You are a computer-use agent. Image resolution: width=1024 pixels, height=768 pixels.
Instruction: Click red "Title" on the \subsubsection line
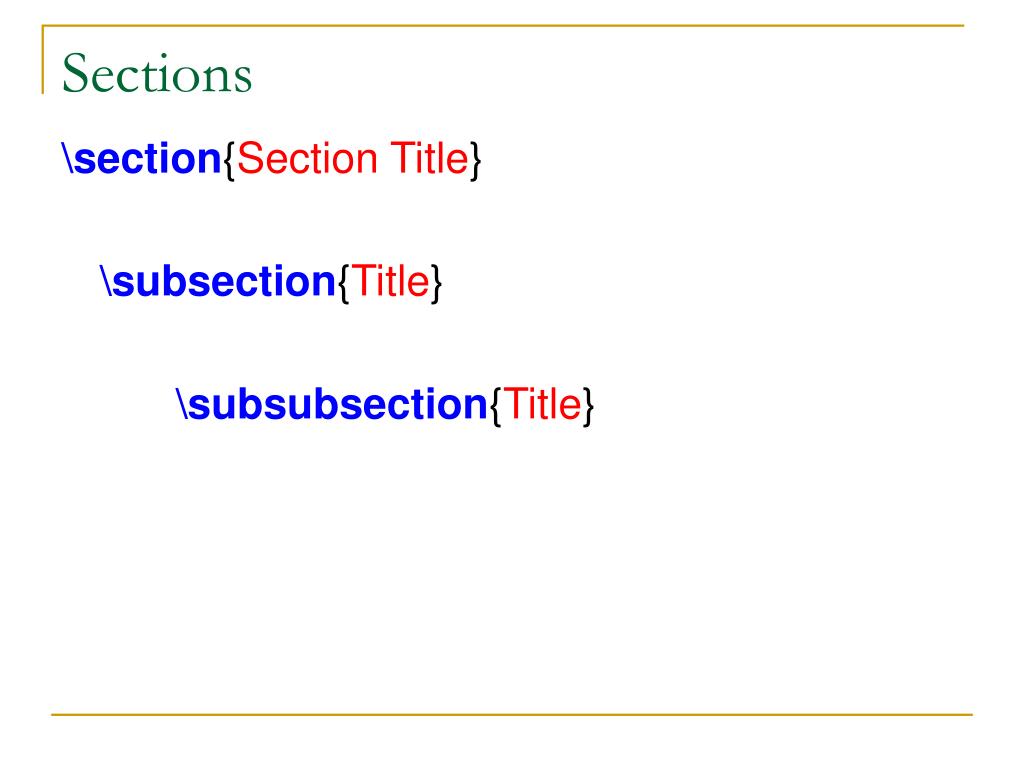click(x=542, y=404)
